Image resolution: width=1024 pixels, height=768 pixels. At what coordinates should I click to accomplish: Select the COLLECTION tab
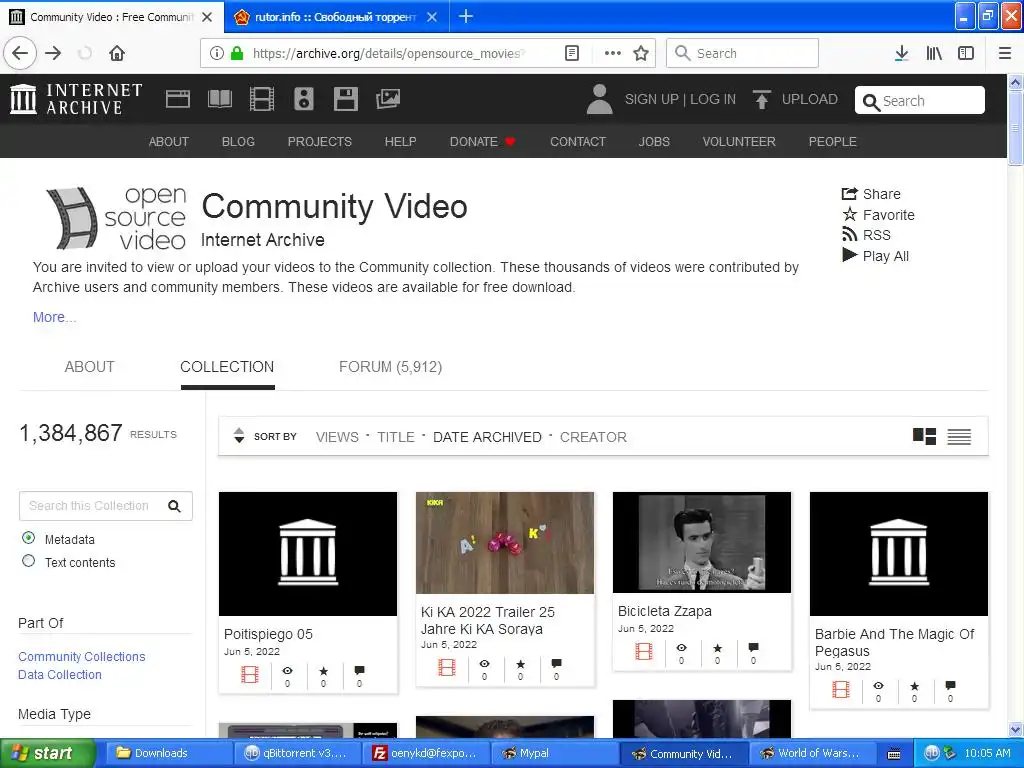[227, 367]
